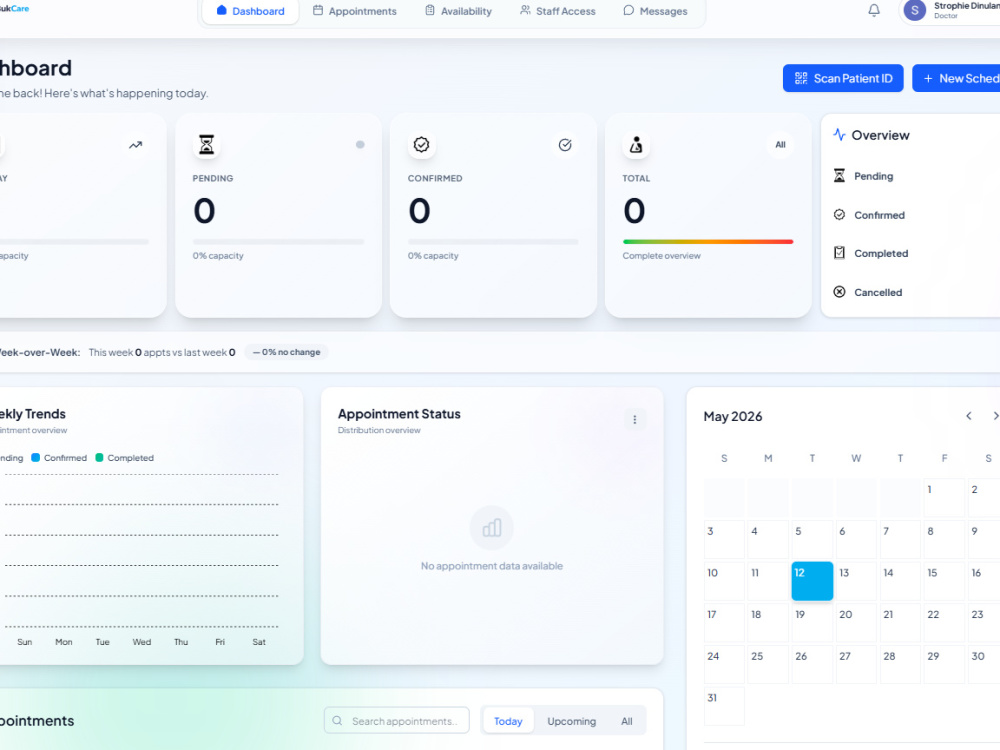This screenshot has width=1000, height=750.
Task: Click the notification bell icon
Action: [x=874, y=10]
